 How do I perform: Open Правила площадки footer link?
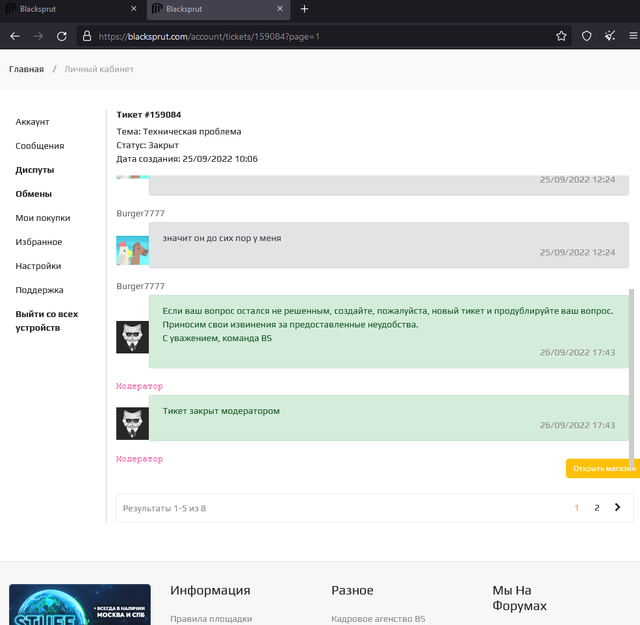click(x=211, y=619)
